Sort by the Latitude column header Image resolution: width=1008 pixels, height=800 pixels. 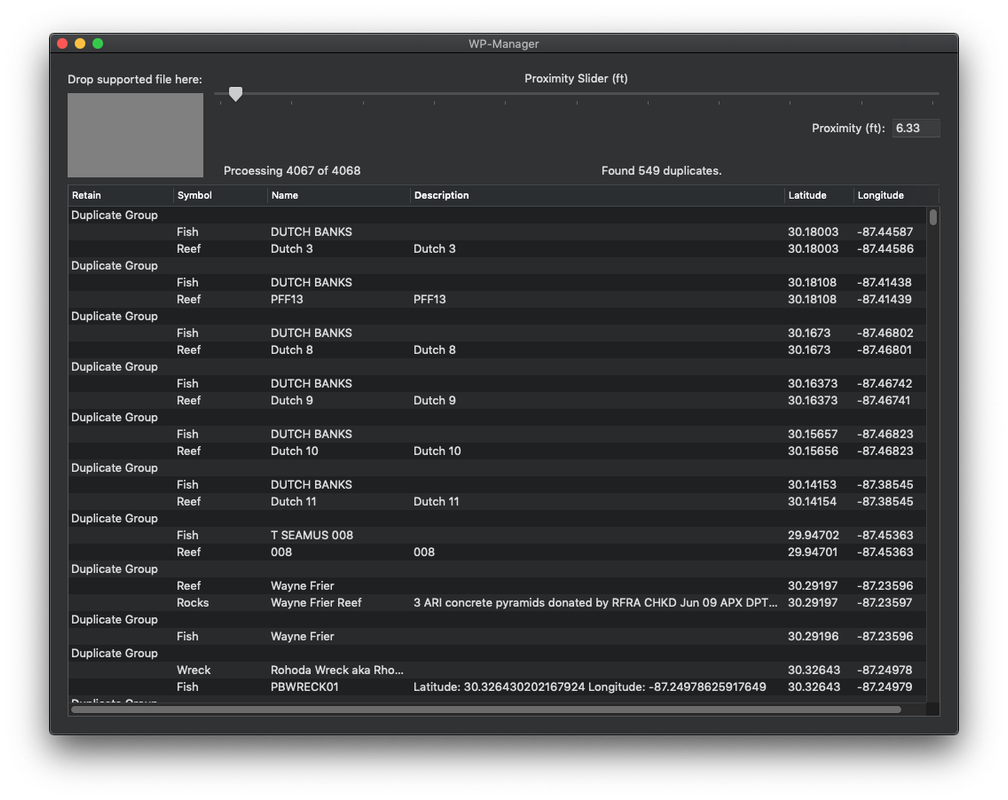pos(819,195)
